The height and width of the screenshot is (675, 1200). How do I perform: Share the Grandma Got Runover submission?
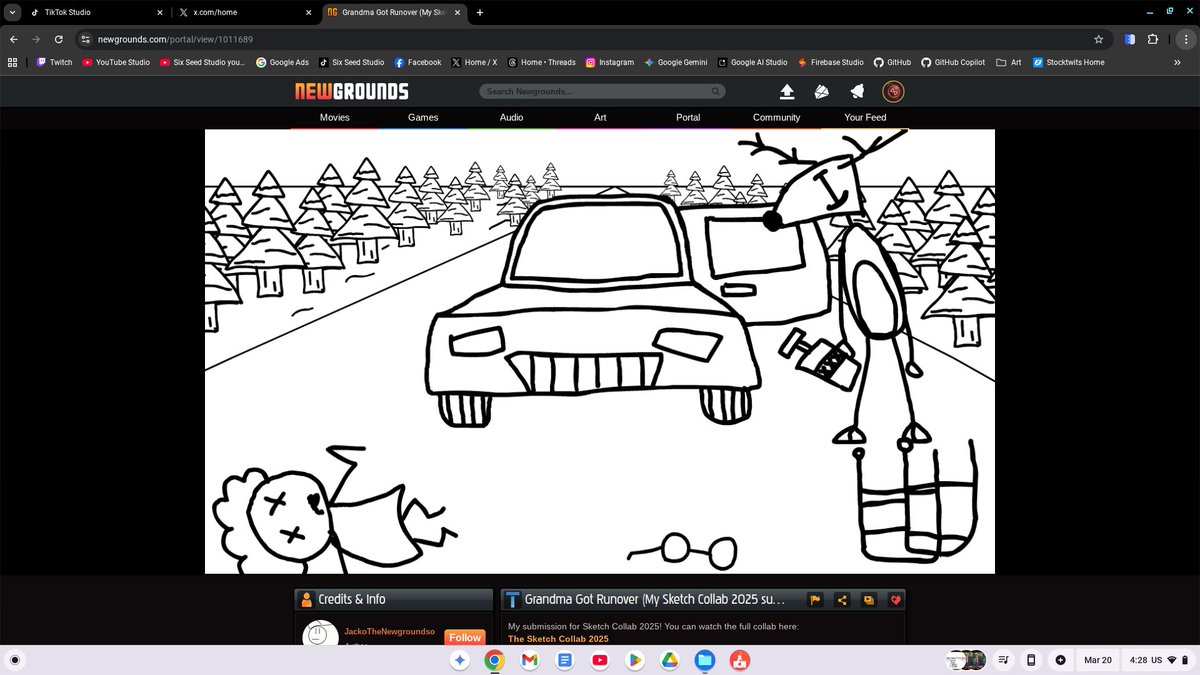842,600
